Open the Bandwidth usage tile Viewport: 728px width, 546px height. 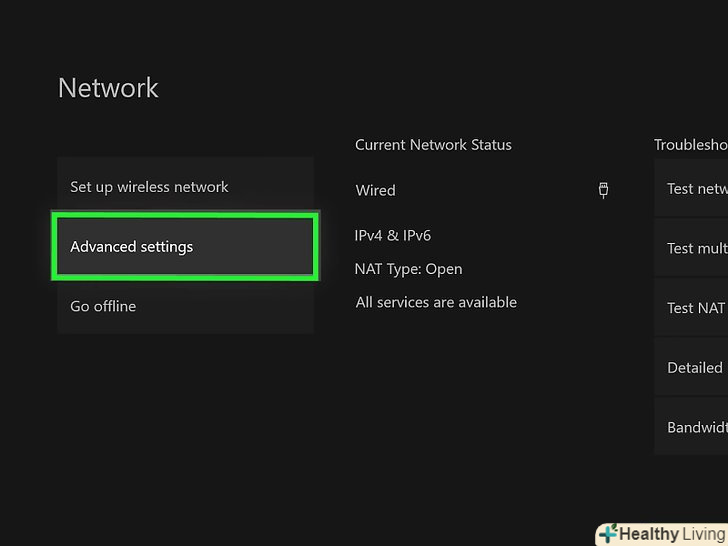pos(694,427)
